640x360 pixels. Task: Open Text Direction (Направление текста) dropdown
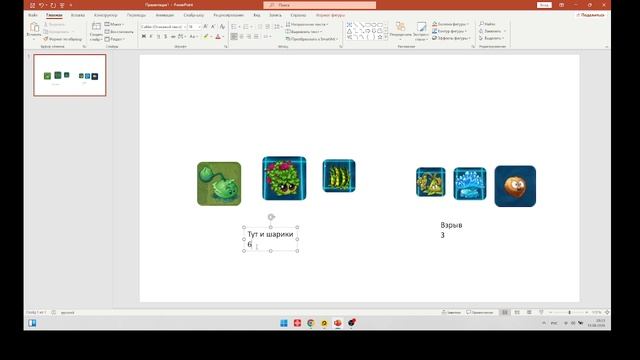click(x=307, y=24)
